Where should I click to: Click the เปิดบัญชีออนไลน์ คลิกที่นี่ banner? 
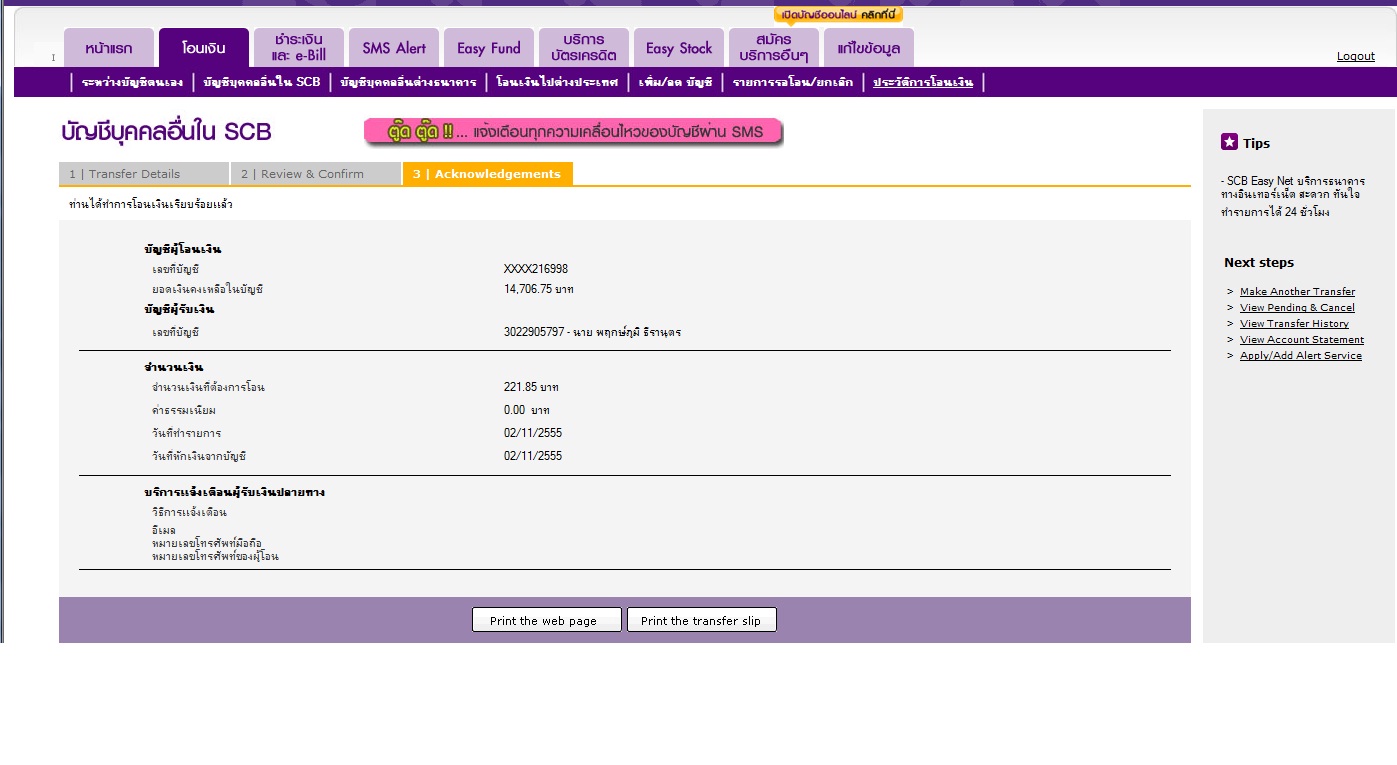[x=838, y=14]
